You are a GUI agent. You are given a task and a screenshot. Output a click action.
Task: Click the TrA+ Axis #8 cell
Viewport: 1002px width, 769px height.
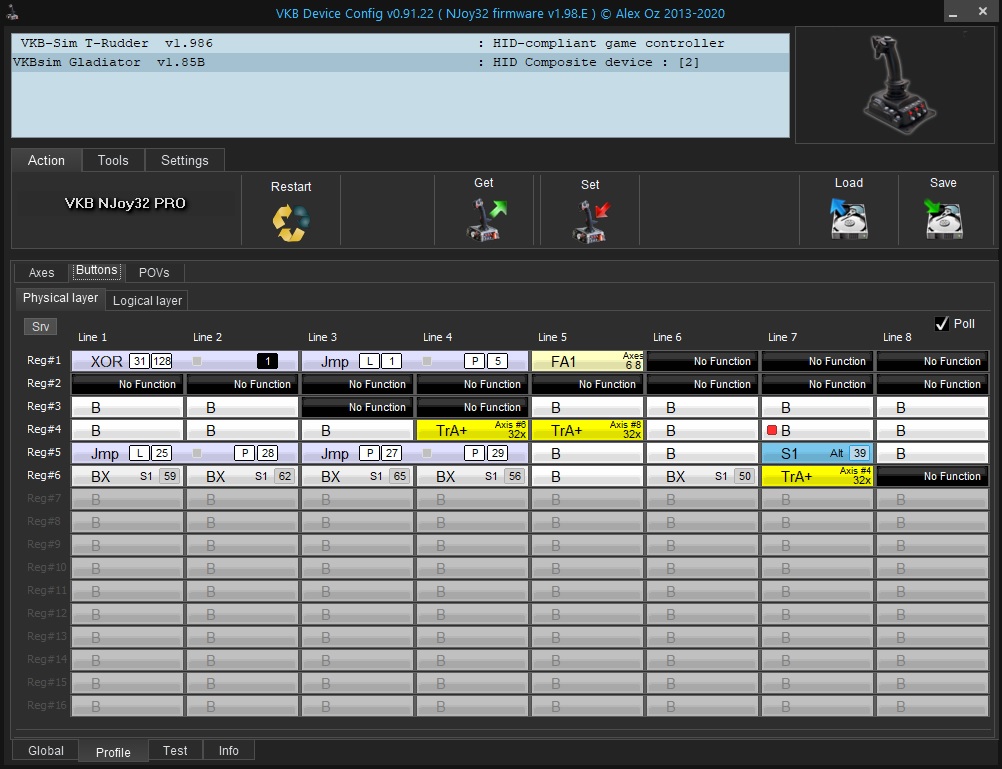pos(587,430)
